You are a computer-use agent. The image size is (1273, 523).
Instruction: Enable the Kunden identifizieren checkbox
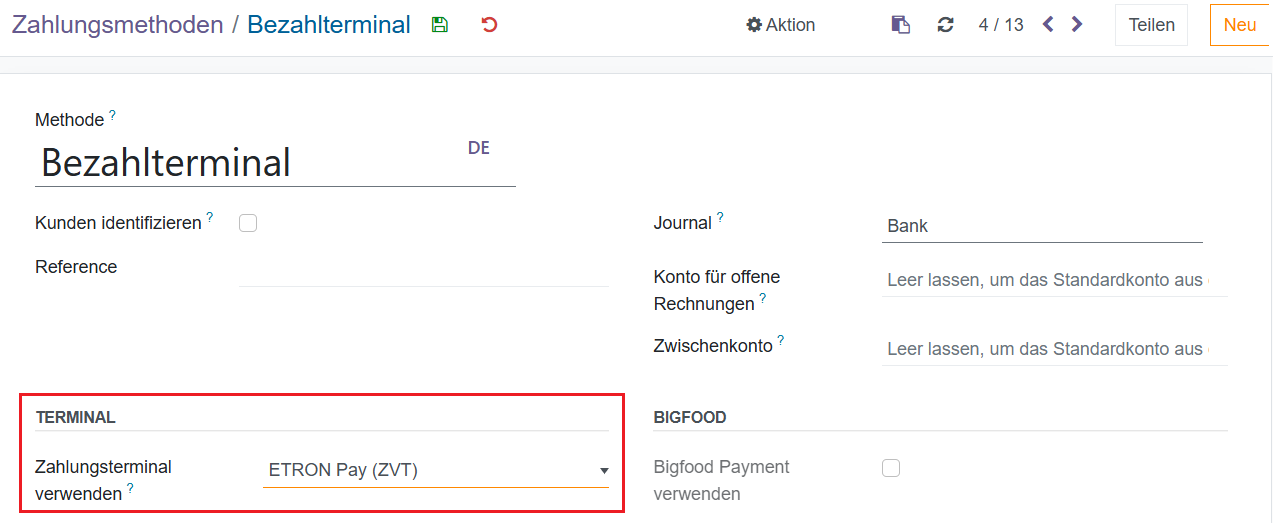[248, 224]
